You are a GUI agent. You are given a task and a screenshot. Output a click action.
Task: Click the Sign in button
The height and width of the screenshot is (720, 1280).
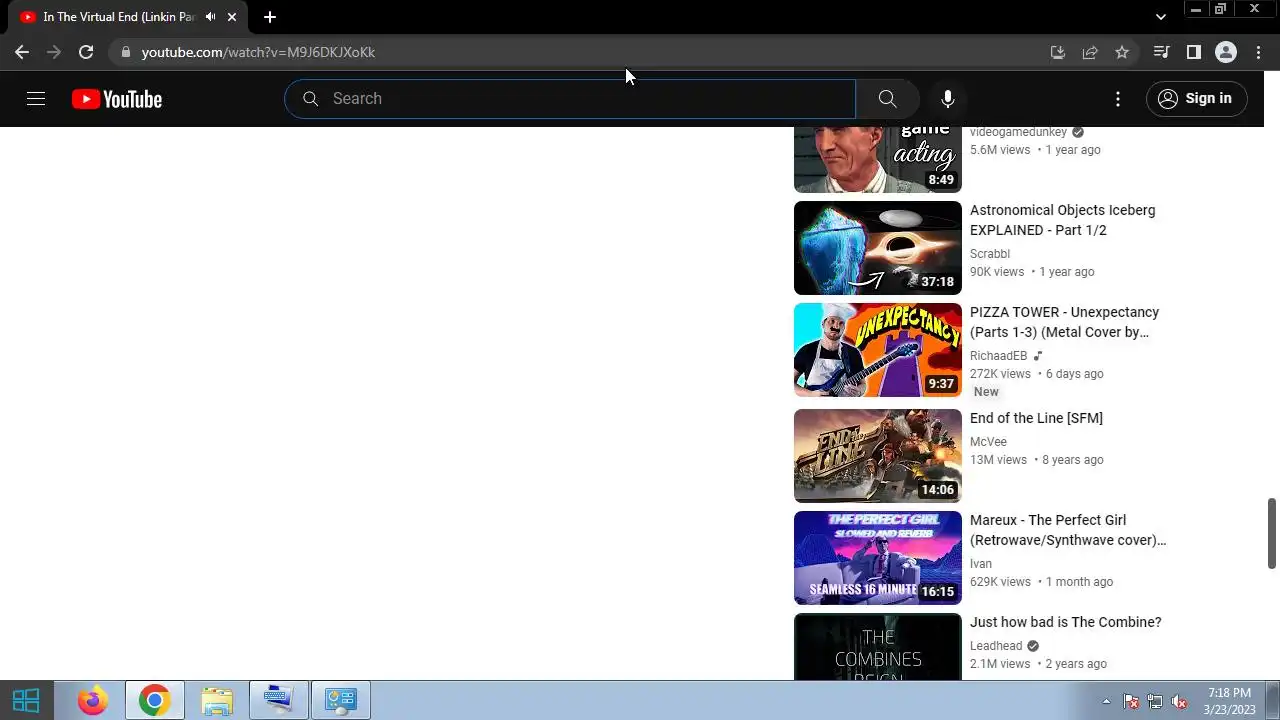[1196, 98]
